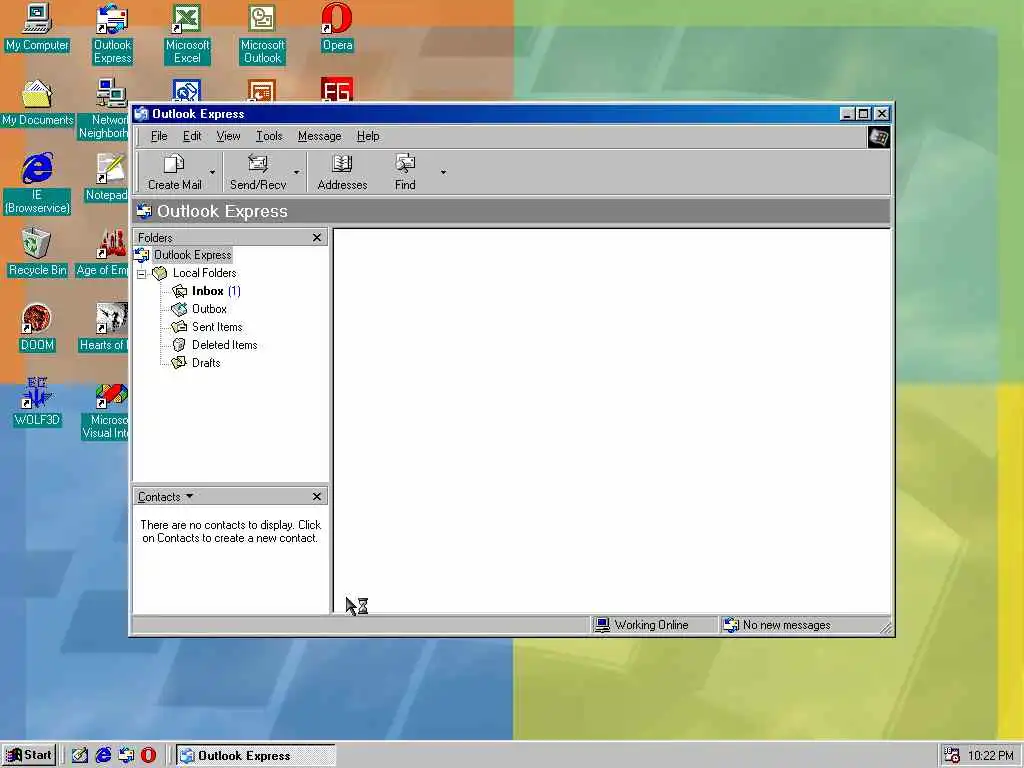This screenshot has height=768, width=1024.
Task: Open the Outbox folder
Action: coord(209,309)
